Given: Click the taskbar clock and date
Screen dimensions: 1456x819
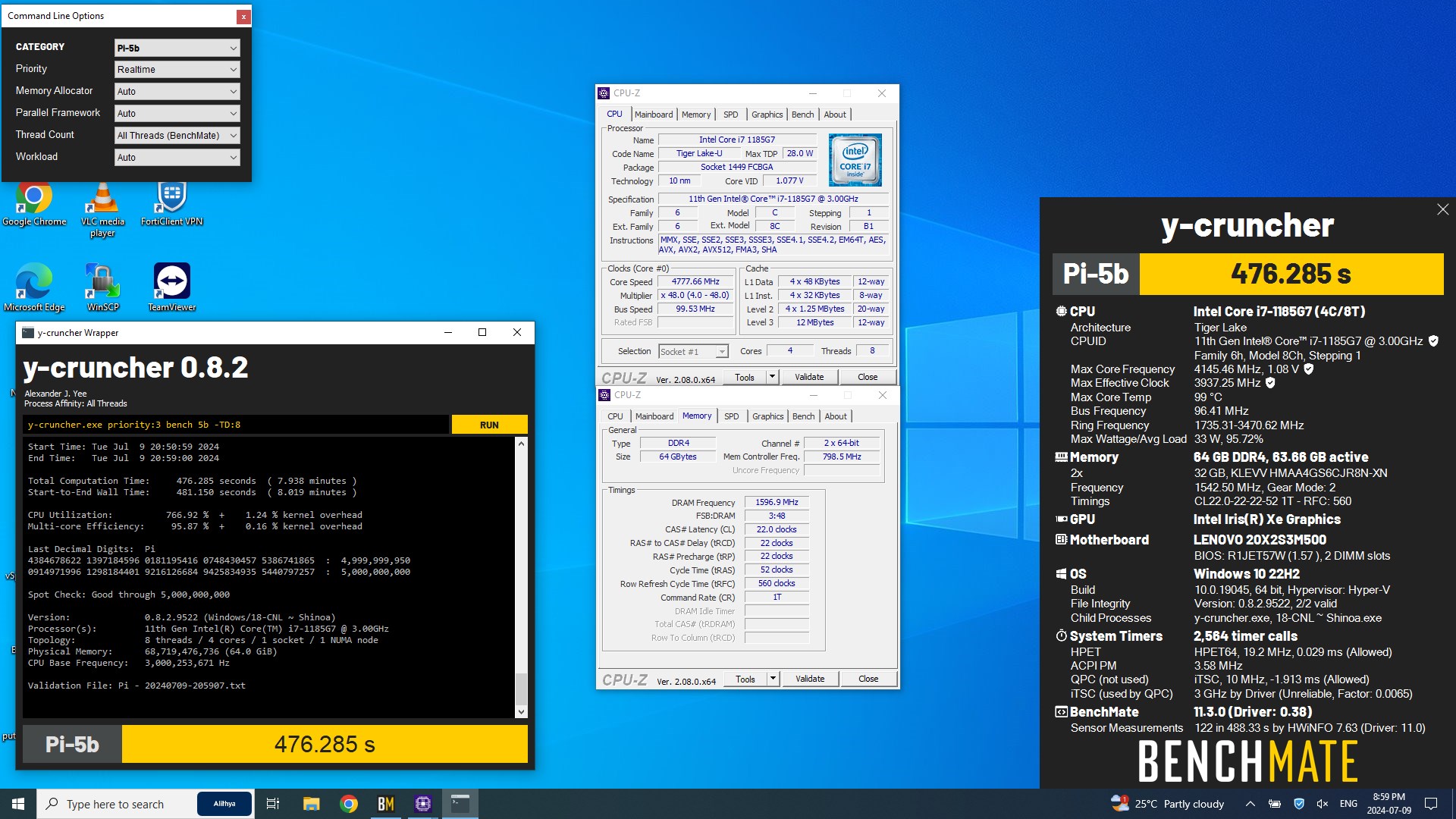Looking at the screenshot, I should (1389, 804).
